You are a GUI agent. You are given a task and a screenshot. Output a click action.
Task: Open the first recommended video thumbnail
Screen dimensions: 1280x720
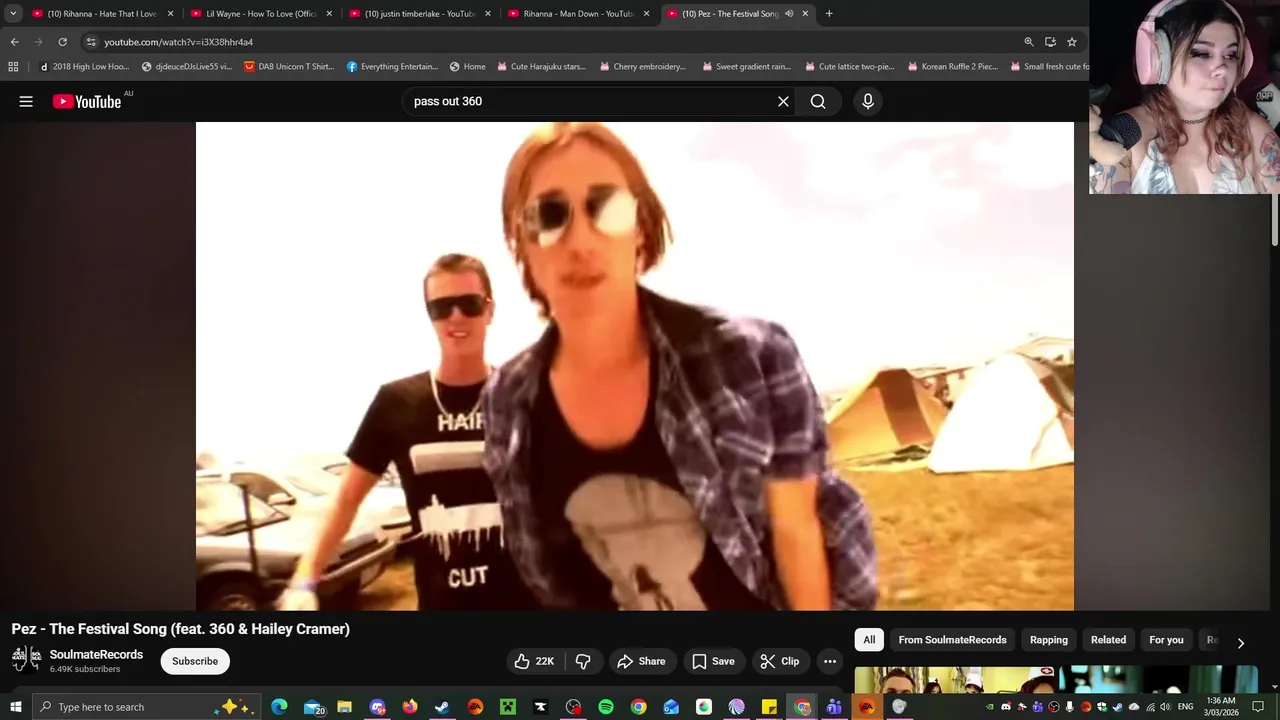[x=954, y=679]
